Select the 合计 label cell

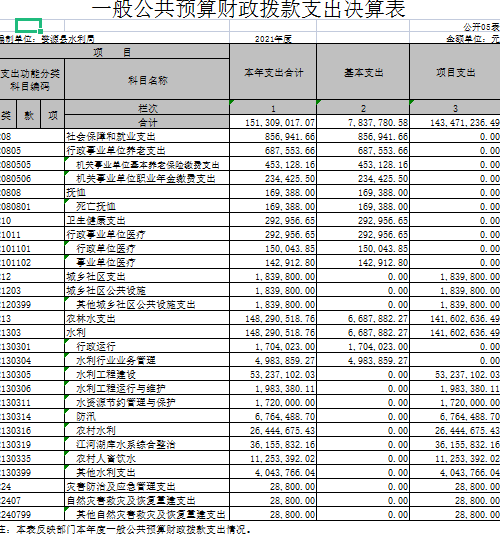point(147,122)
